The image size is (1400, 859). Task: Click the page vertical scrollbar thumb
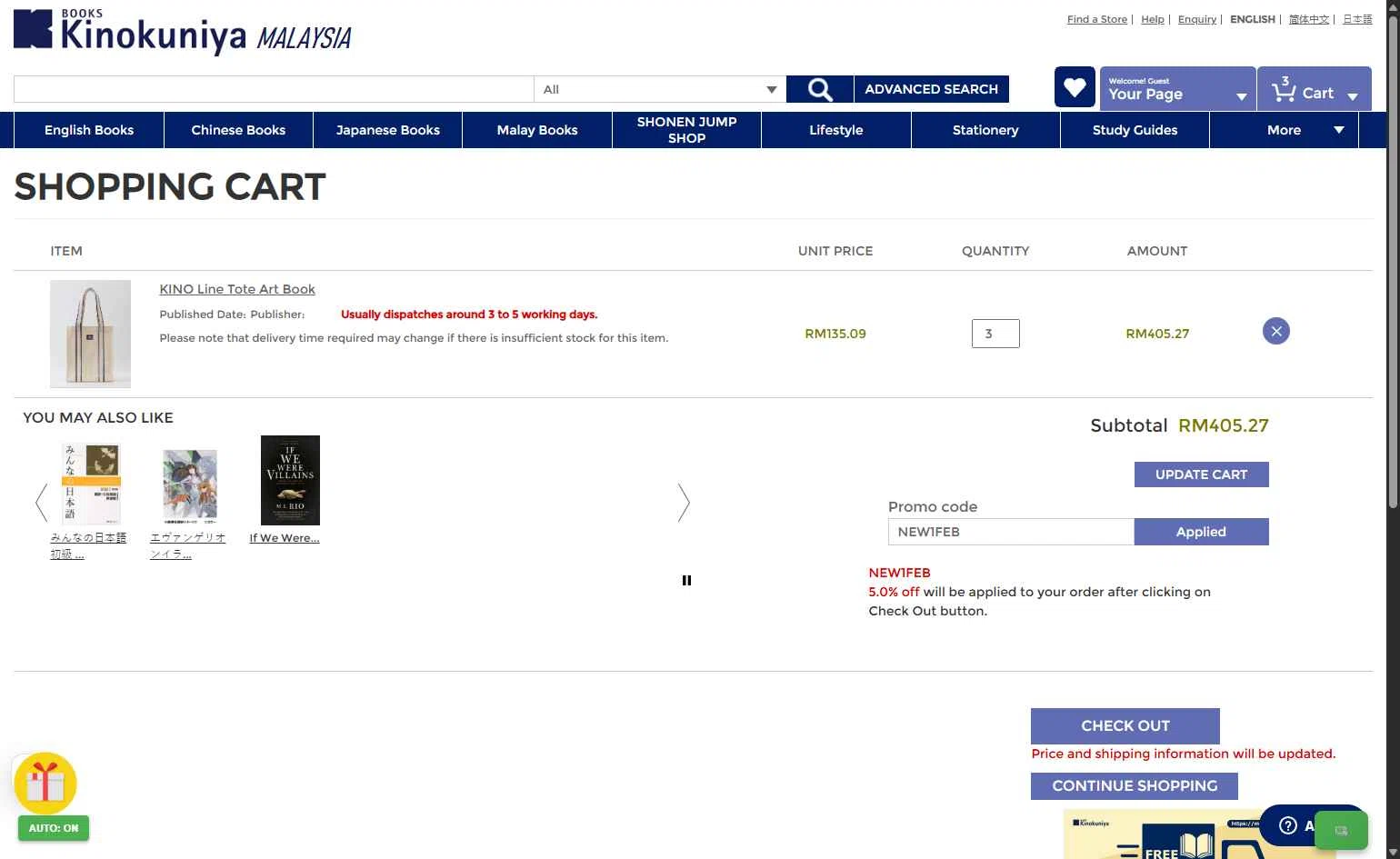1393,264
